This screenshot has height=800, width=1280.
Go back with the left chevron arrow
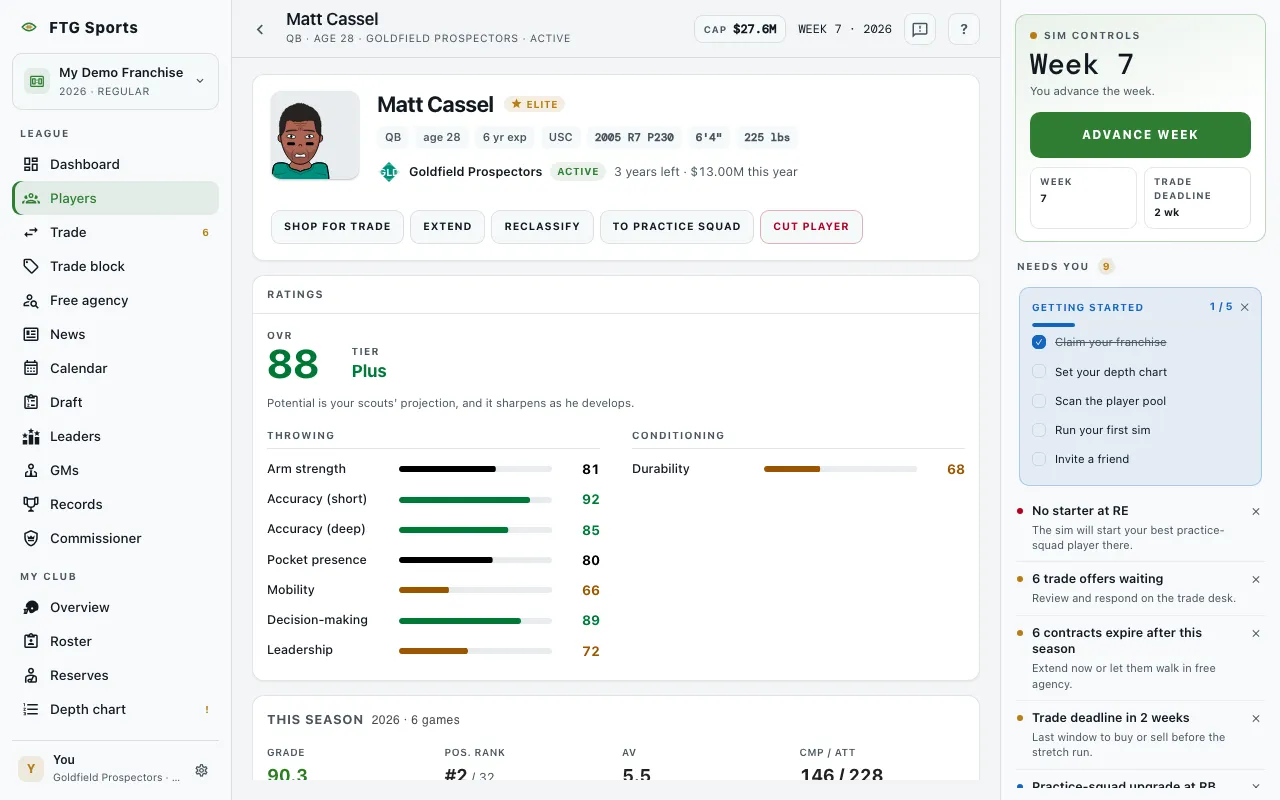pyautogui.click(x=260, y=29)
